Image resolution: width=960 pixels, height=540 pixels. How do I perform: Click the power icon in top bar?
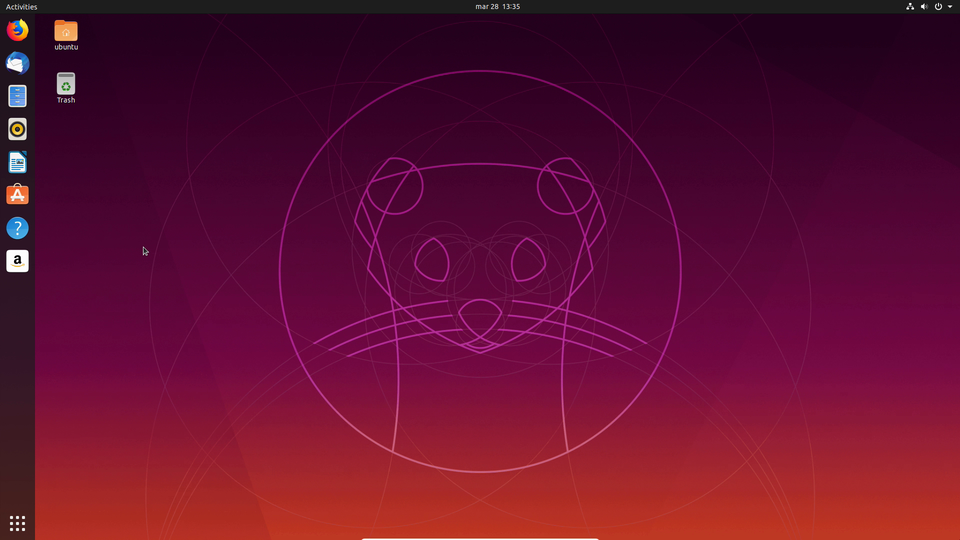click(938, 7)
